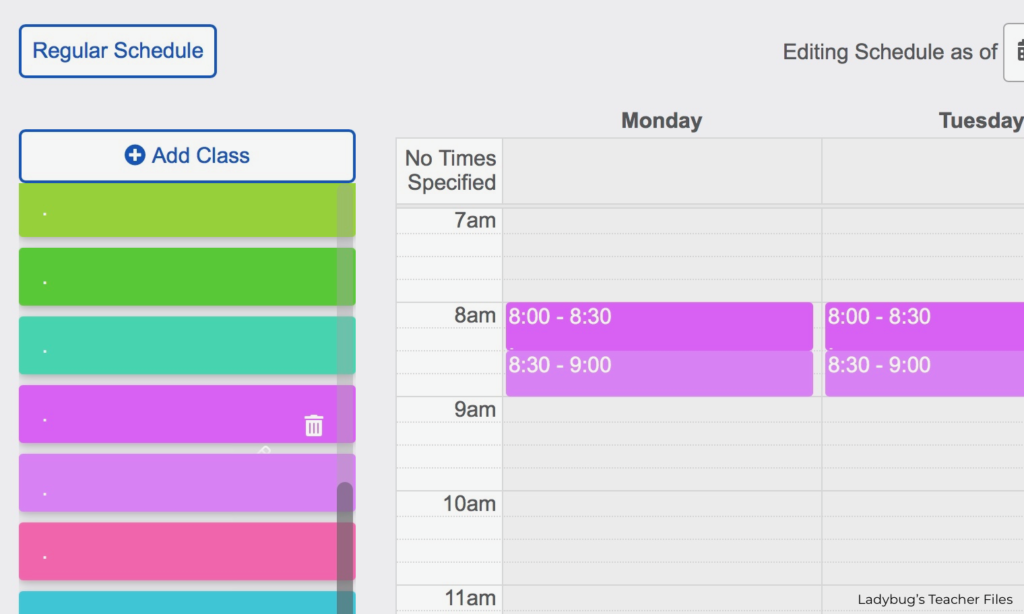Click the Tuesday column header

click(x=981, y=121)
